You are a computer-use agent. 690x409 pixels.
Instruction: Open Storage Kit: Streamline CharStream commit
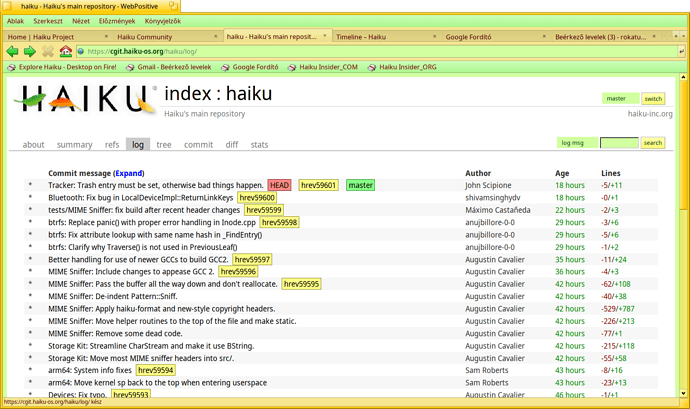[151, 346]
